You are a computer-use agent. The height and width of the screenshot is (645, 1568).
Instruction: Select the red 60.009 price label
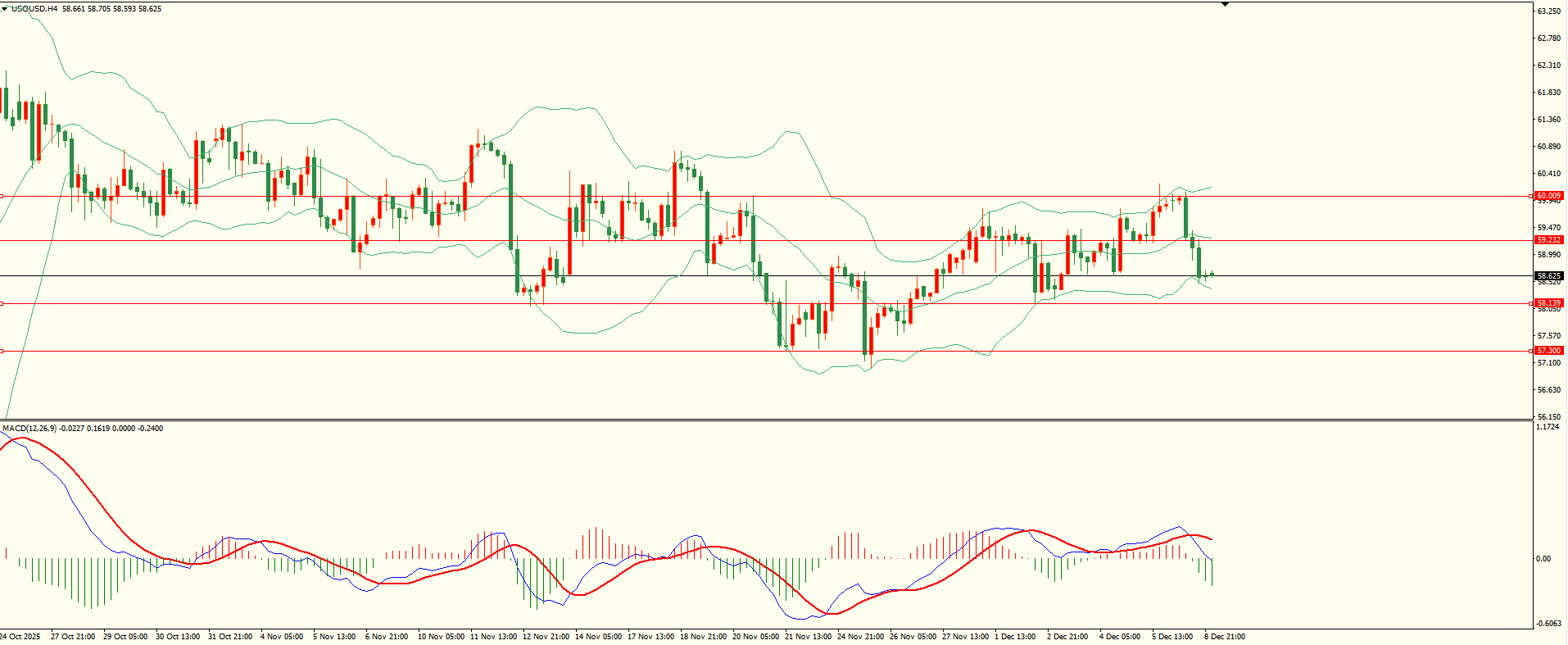1548,196
